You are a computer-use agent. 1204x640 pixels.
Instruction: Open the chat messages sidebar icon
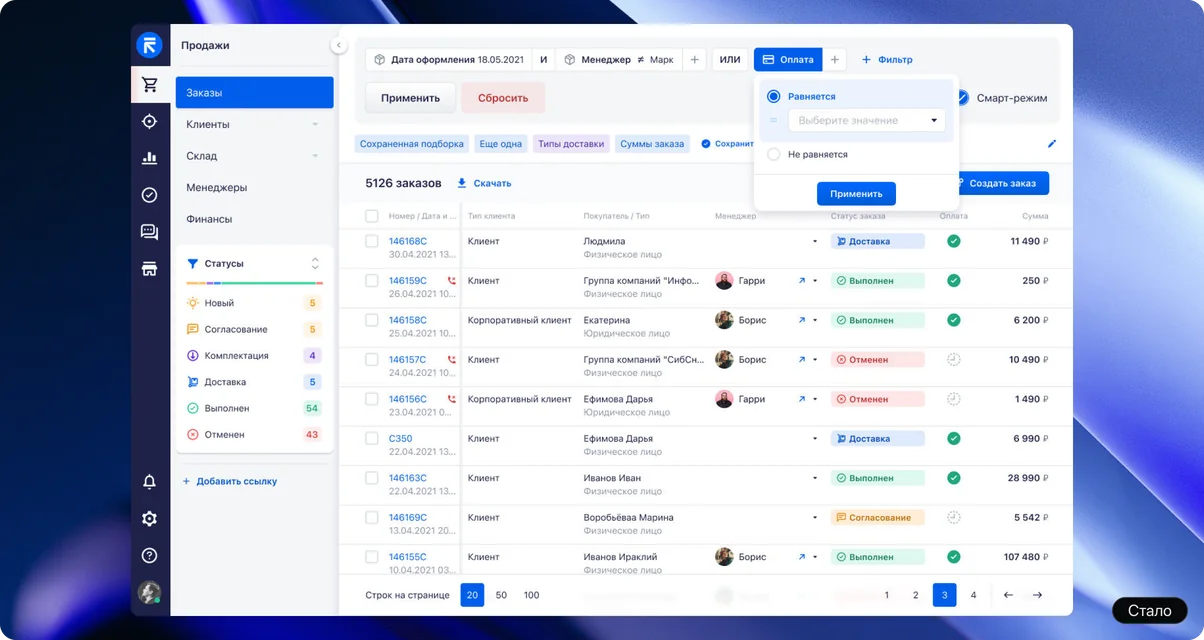[x=150, y=232]
